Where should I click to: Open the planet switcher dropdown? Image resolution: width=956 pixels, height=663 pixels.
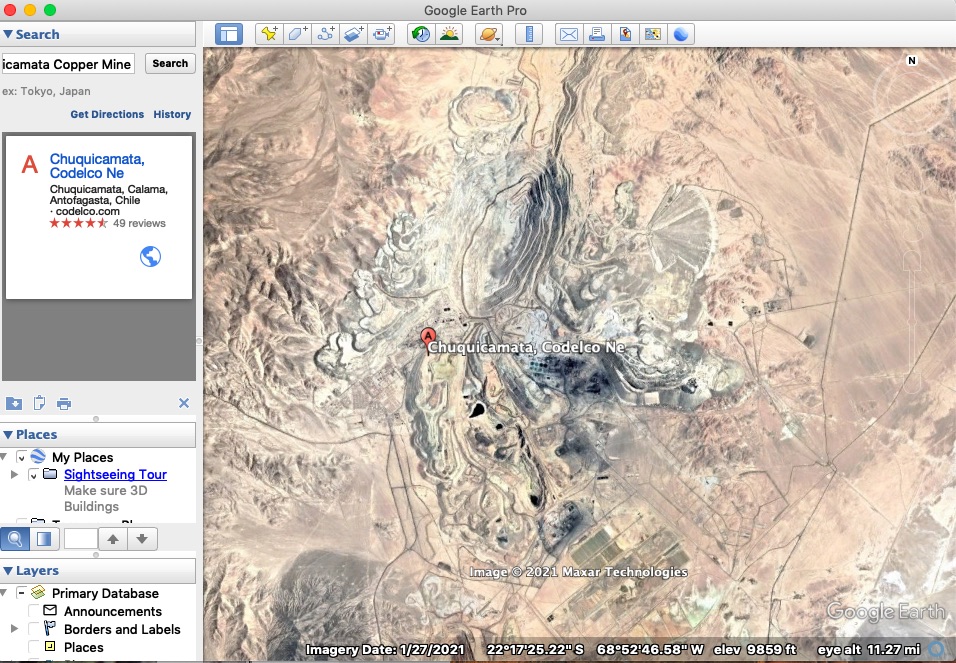[490, 34]
